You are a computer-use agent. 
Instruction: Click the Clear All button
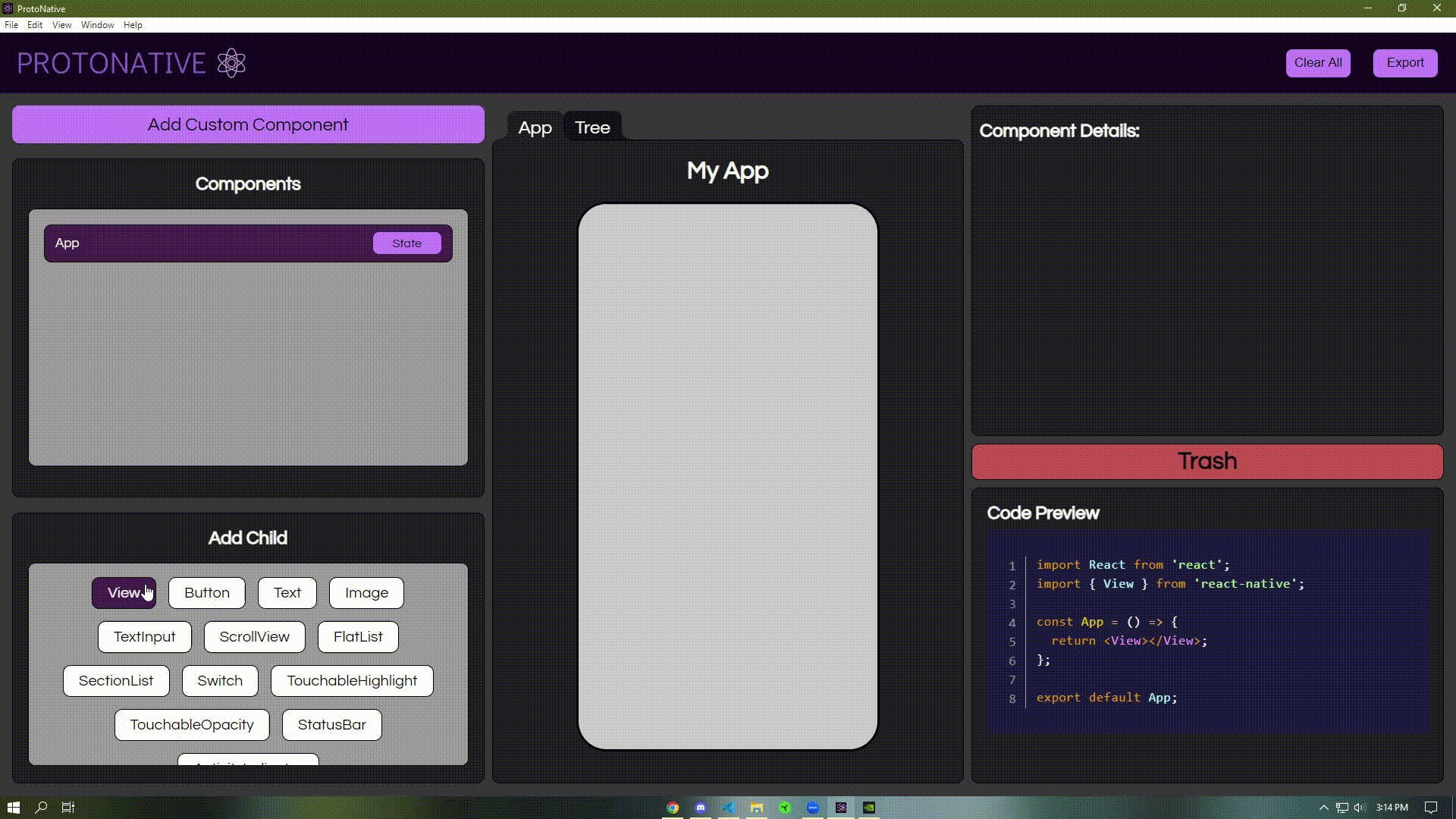pos(1318,62)
